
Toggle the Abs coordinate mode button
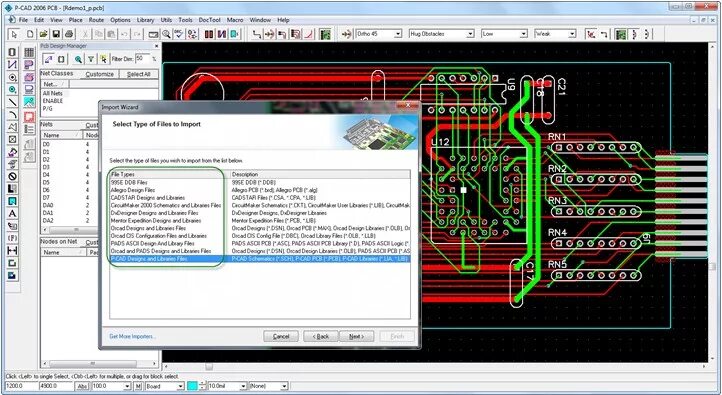point(82,386)
